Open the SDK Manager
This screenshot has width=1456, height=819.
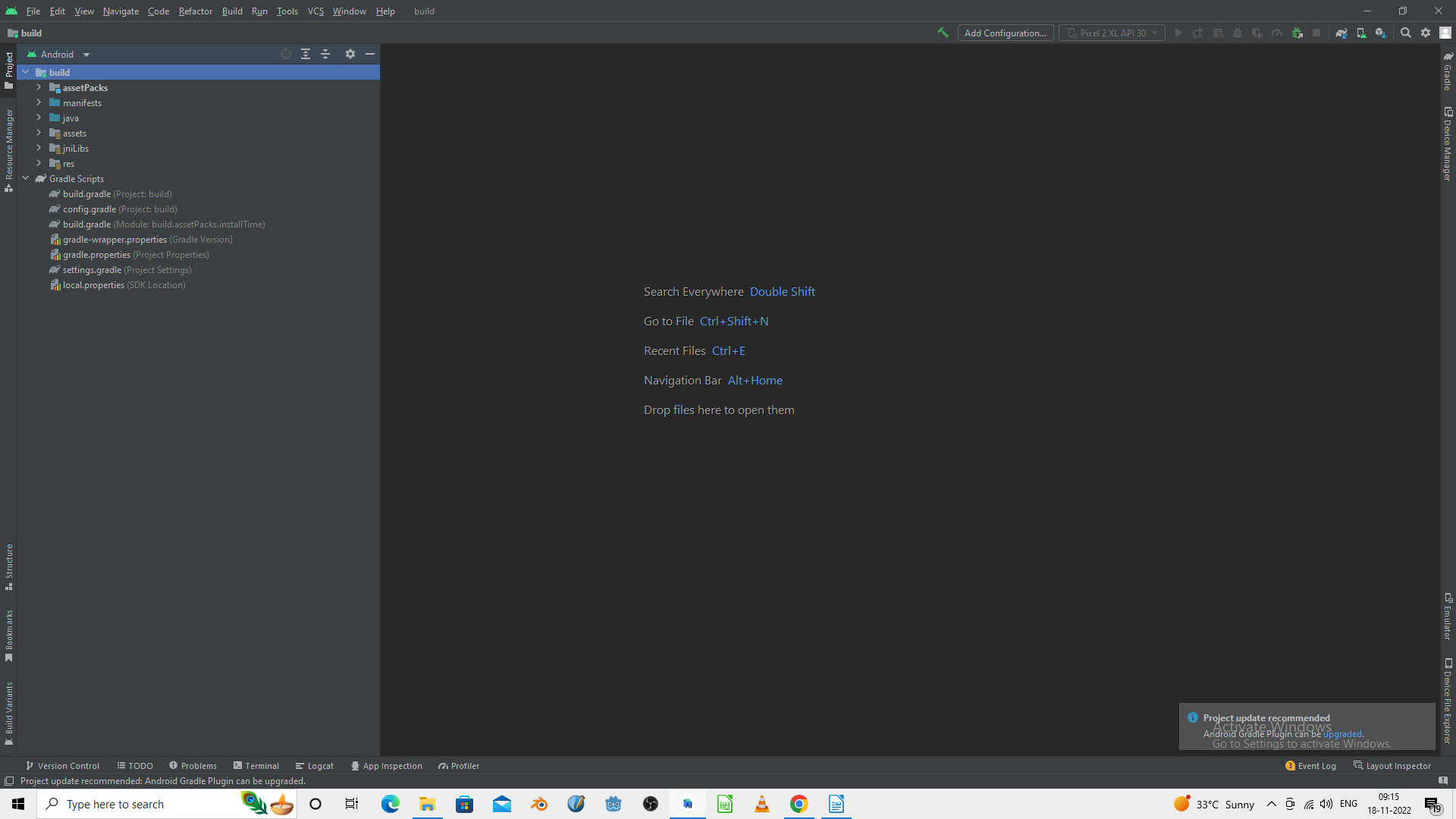(x=1381, y=33)
